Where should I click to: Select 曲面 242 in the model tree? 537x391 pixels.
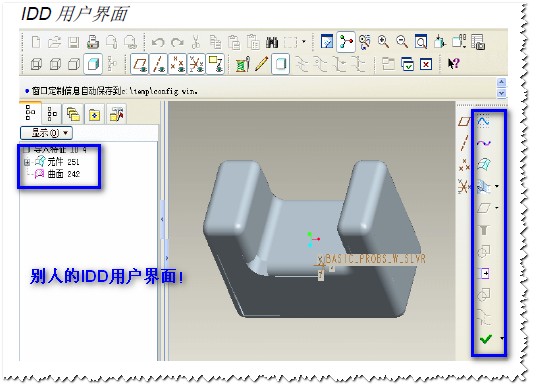(58, 174)
